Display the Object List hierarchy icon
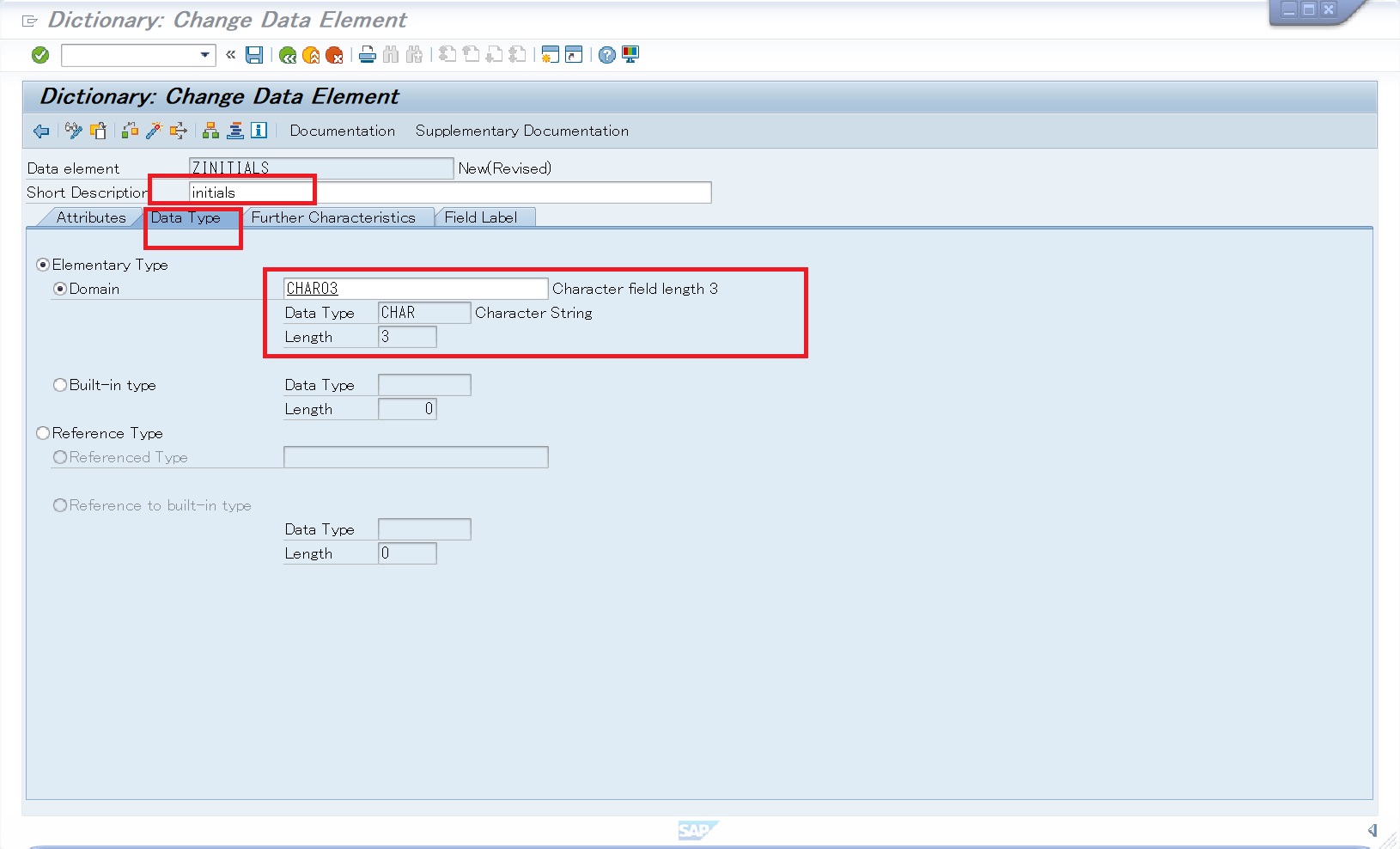This screenshot has height=849, width=1400. (210, 131)
